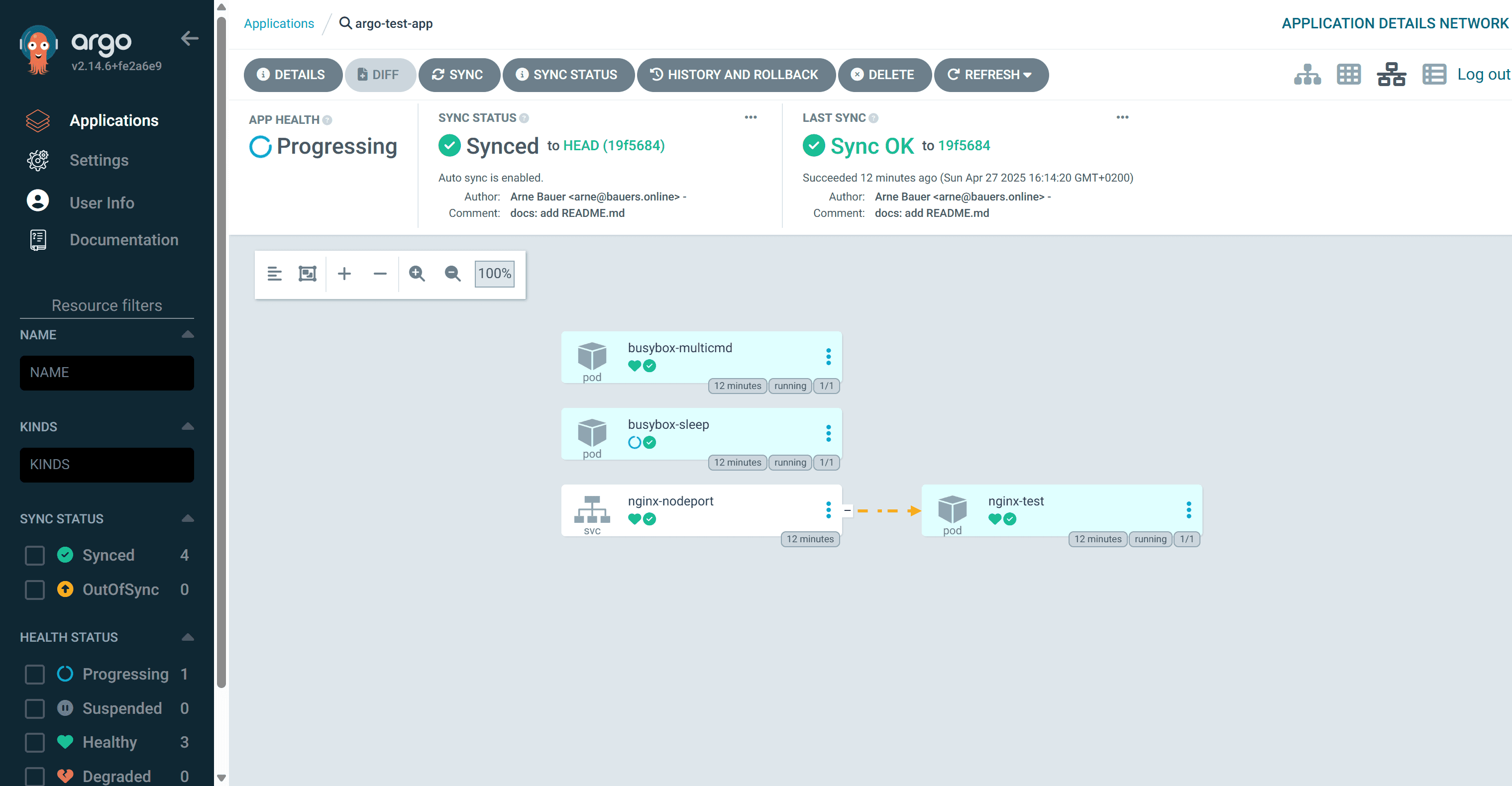Click the busybox-multicmd synced check icon
This screenshot has width=1512, height=786.
pyautogui.click(x=650, y=366)
